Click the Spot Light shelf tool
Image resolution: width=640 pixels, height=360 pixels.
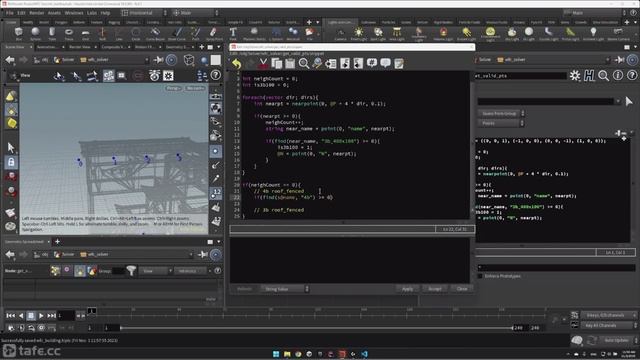(378, 33)
